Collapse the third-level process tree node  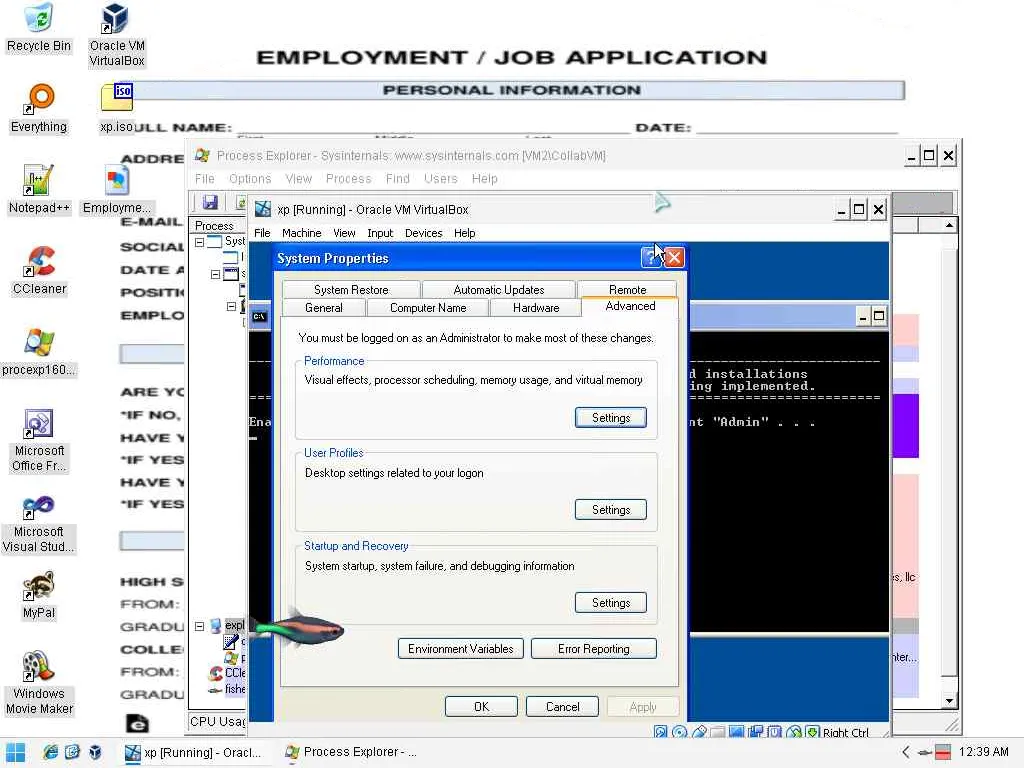[x=231, y=306]
